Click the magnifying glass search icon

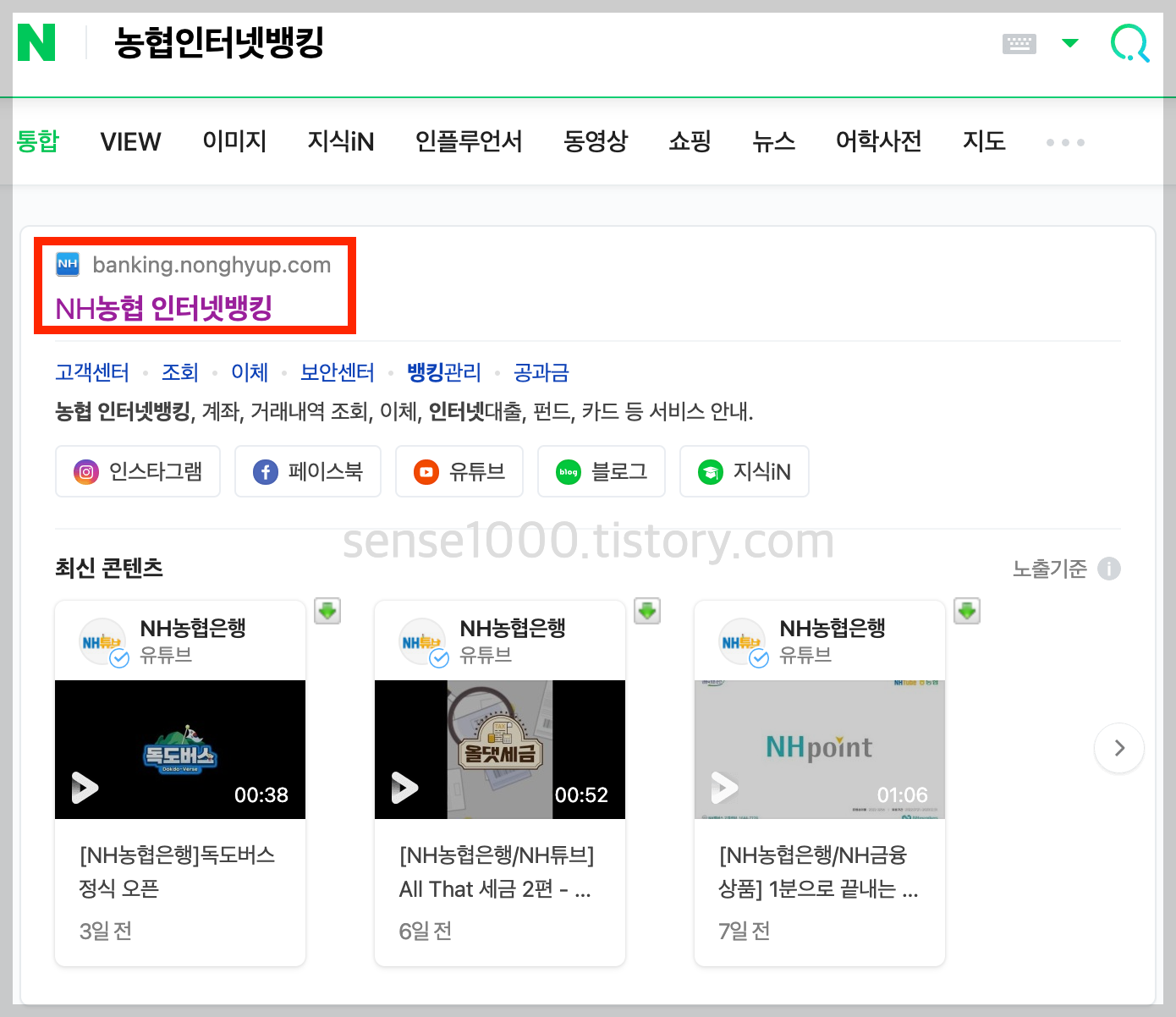coord(1129,43)
